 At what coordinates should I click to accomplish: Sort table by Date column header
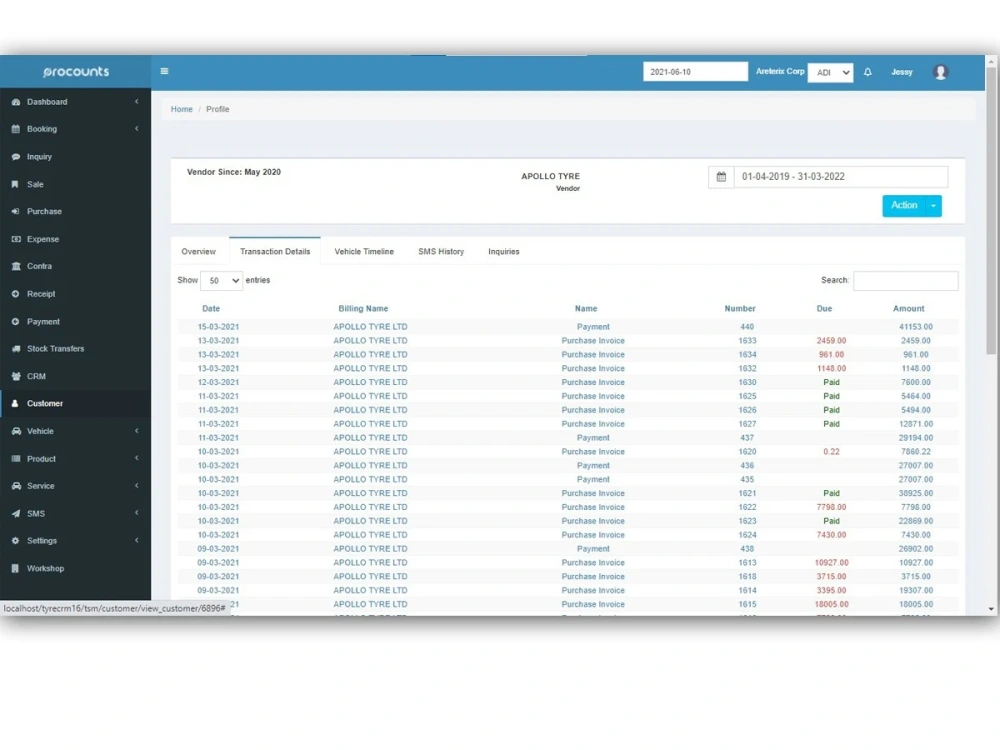[x=211, y=309]
